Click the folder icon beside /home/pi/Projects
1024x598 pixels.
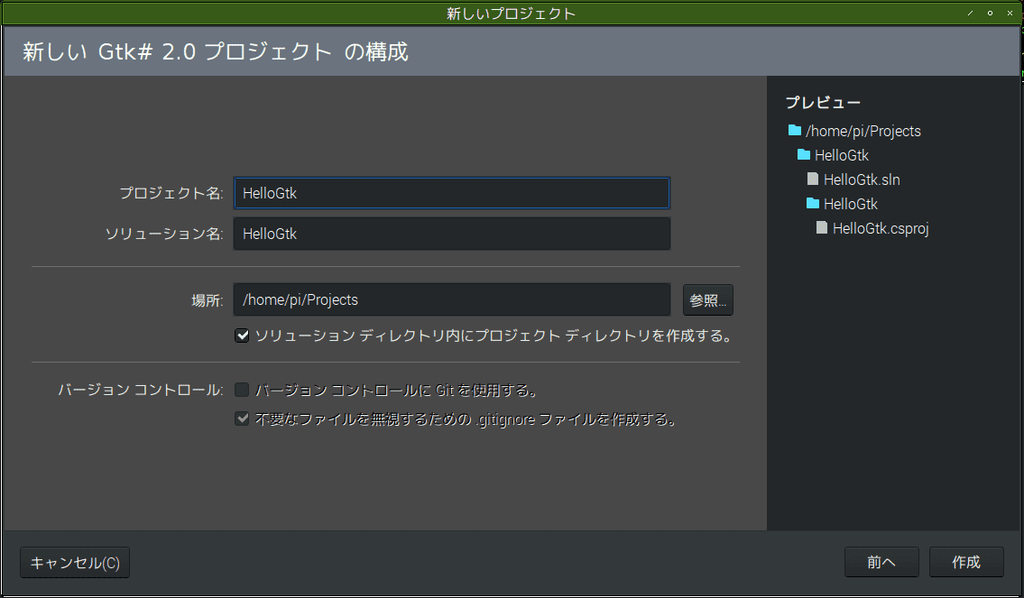[794, 131]
